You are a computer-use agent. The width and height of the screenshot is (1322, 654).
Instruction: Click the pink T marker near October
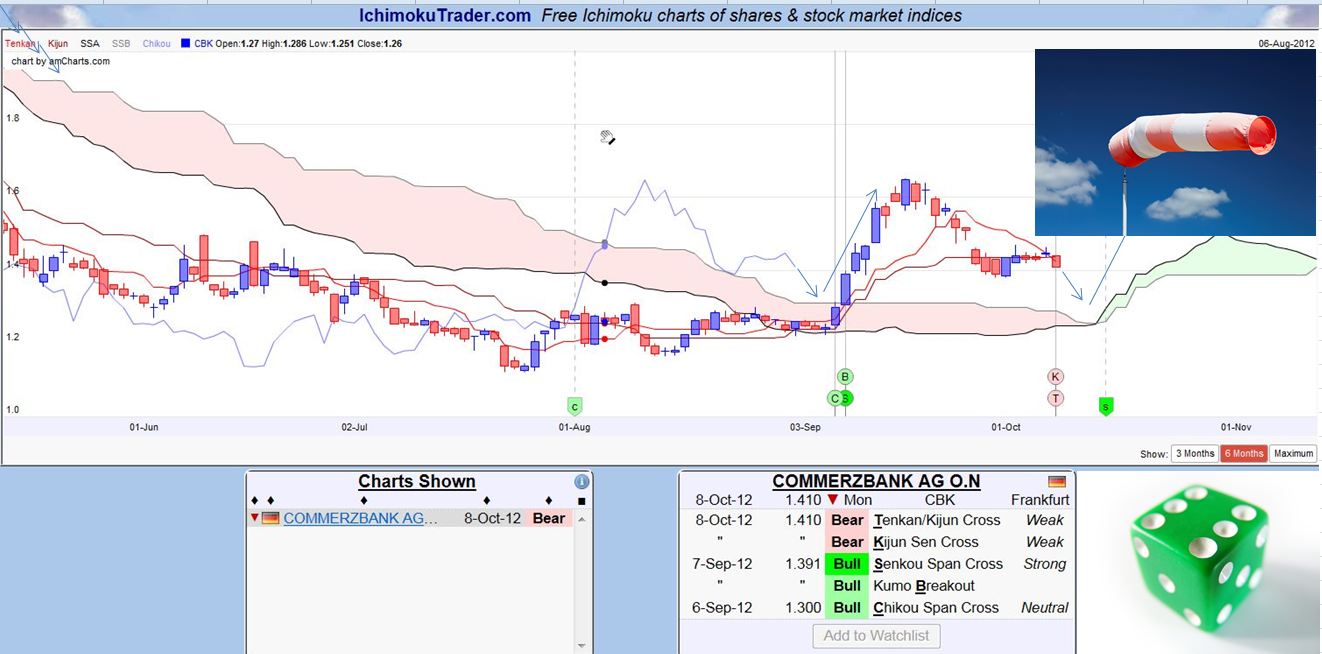click(x=1056, y=398)
